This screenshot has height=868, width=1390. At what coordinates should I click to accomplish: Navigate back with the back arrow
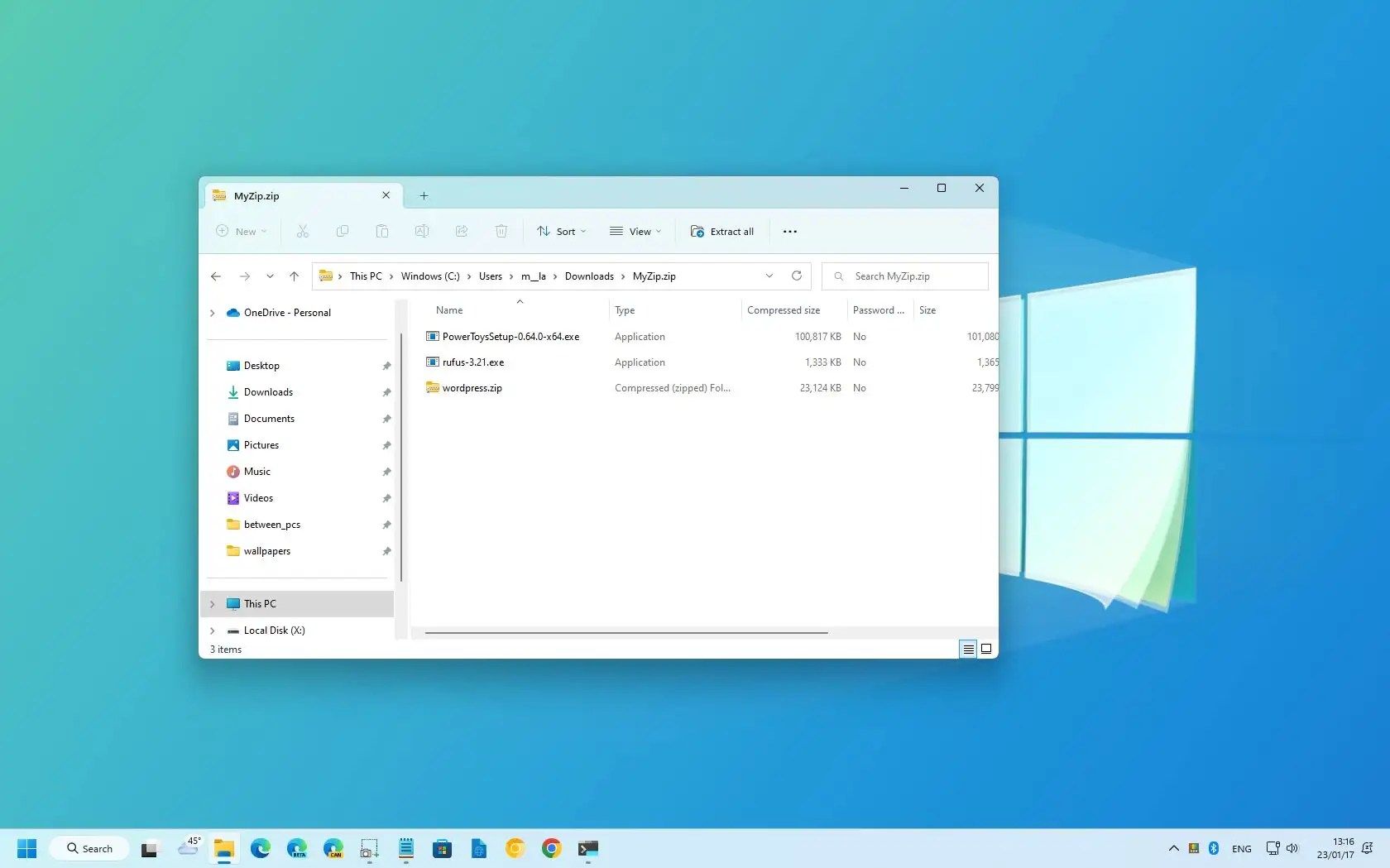click(x=216, y=276)
